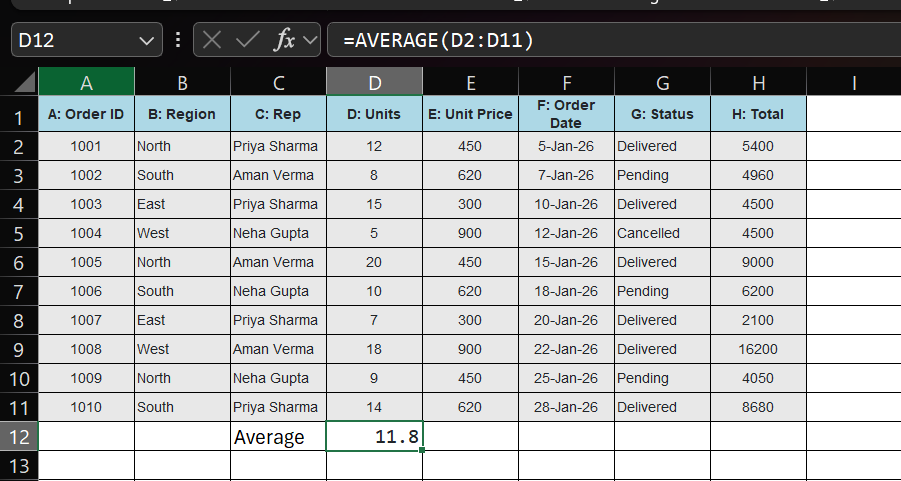
Task: Cancel formula entry with the X icon
Action: click(212, 40)
